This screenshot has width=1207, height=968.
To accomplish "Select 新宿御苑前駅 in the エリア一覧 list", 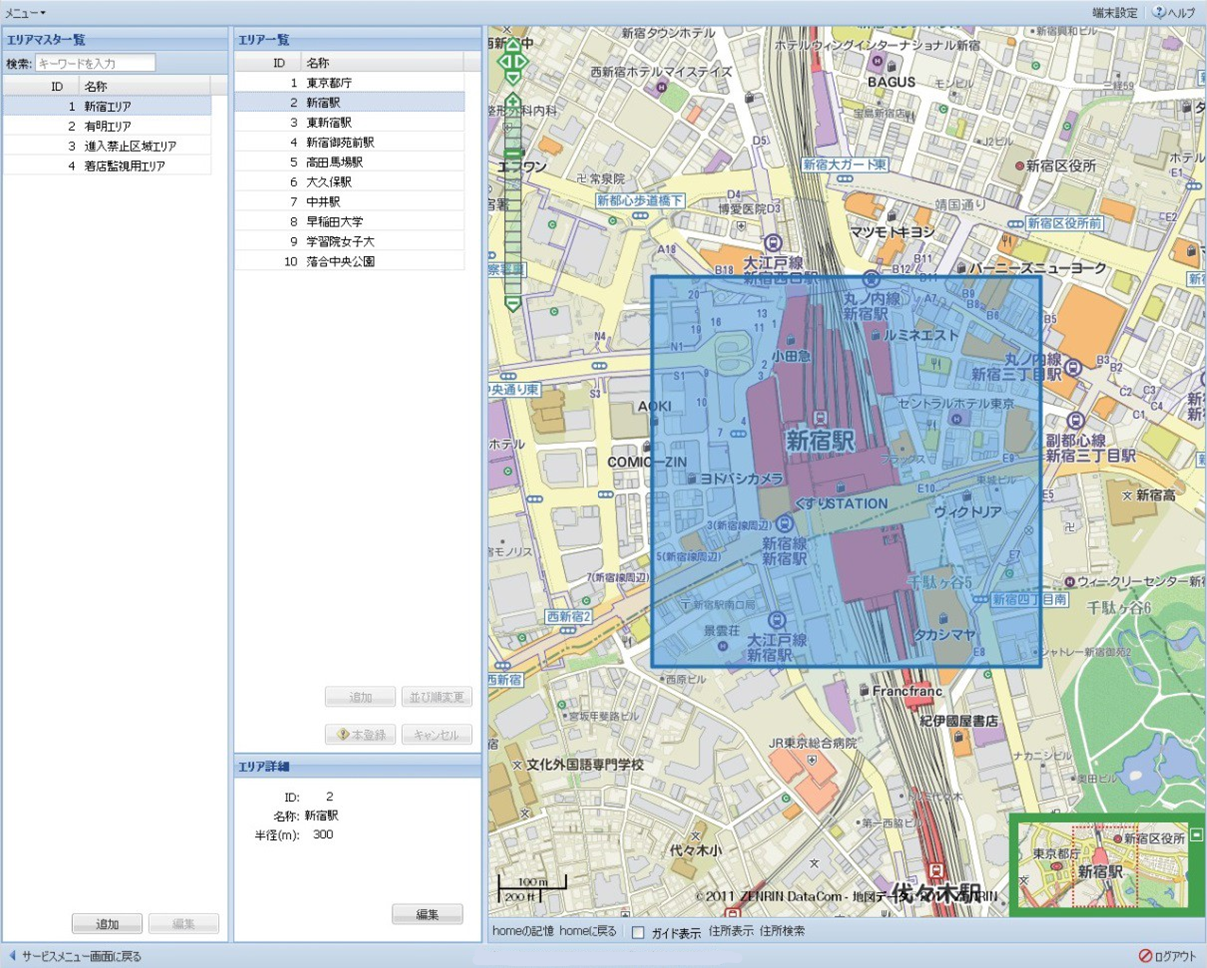I will tap(350, 142).
